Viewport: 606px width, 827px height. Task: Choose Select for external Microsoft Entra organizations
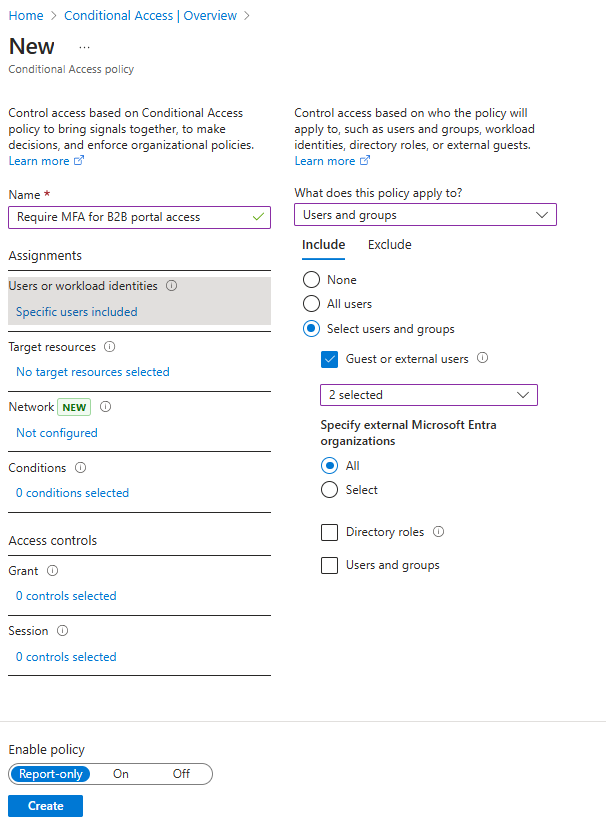point(330,489)
